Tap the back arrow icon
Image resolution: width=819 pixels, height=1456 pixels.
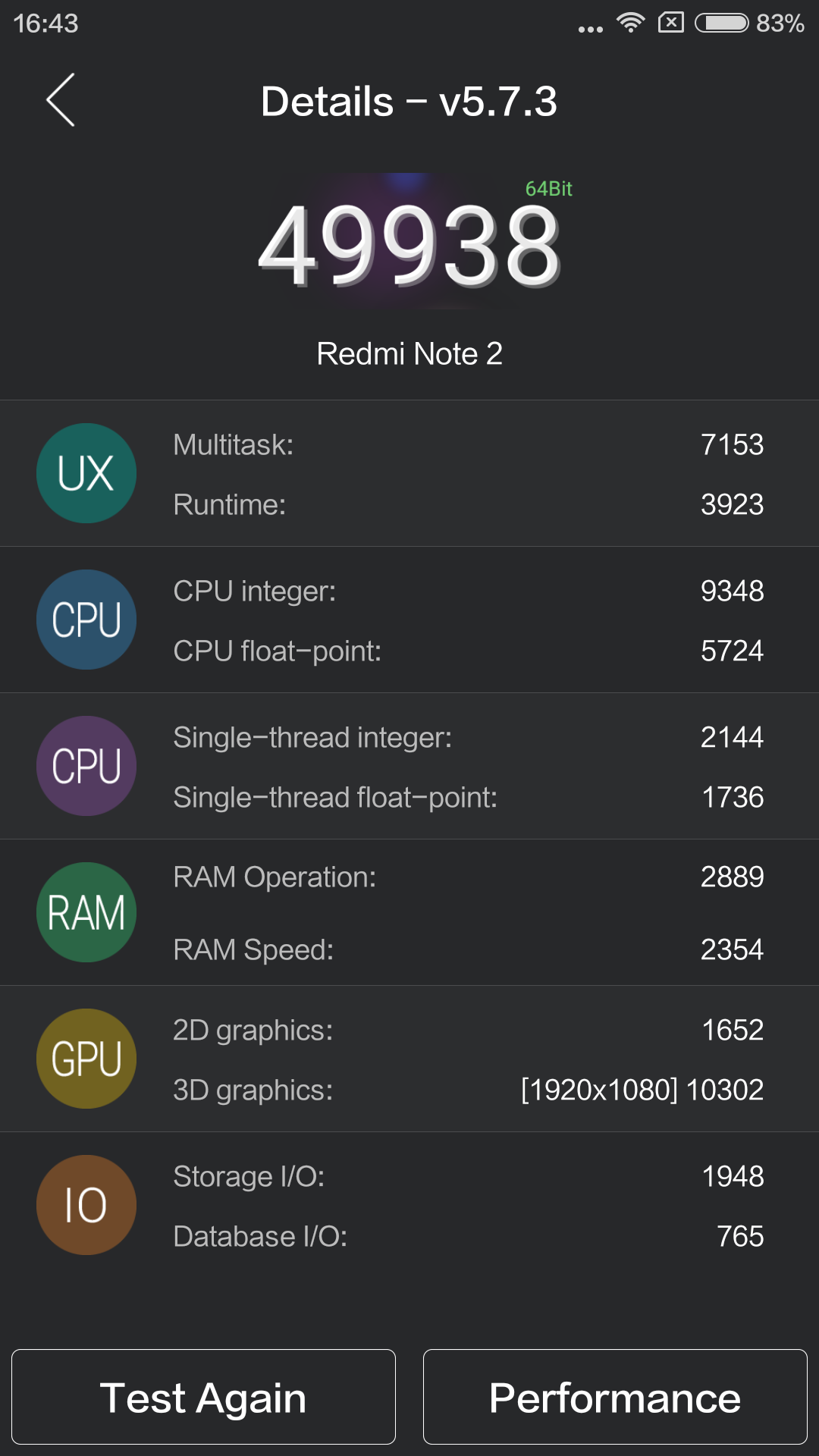(61, 100)
